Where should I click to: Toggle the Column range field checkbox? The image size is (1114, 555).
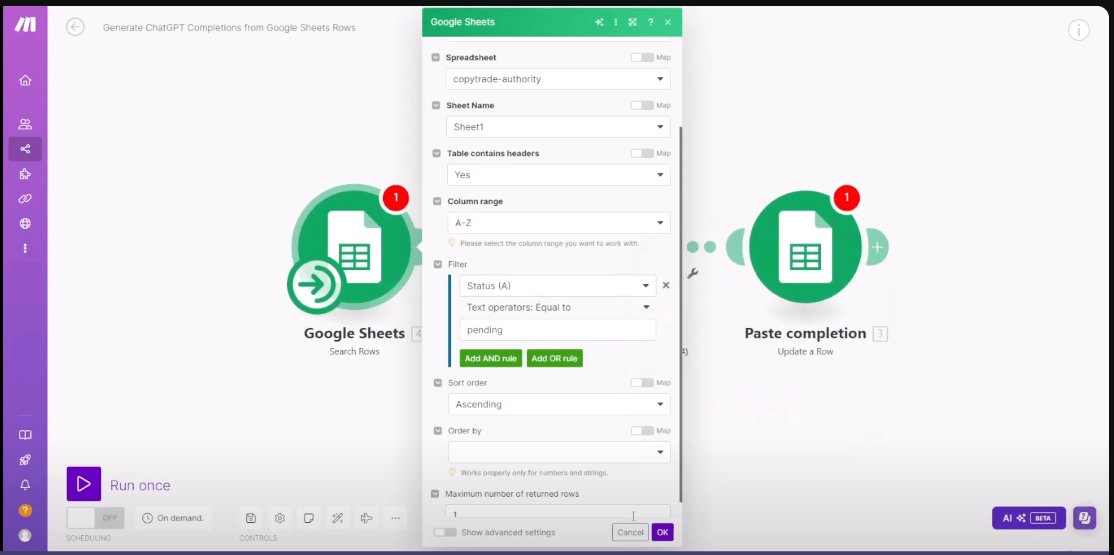pos(437,201)
